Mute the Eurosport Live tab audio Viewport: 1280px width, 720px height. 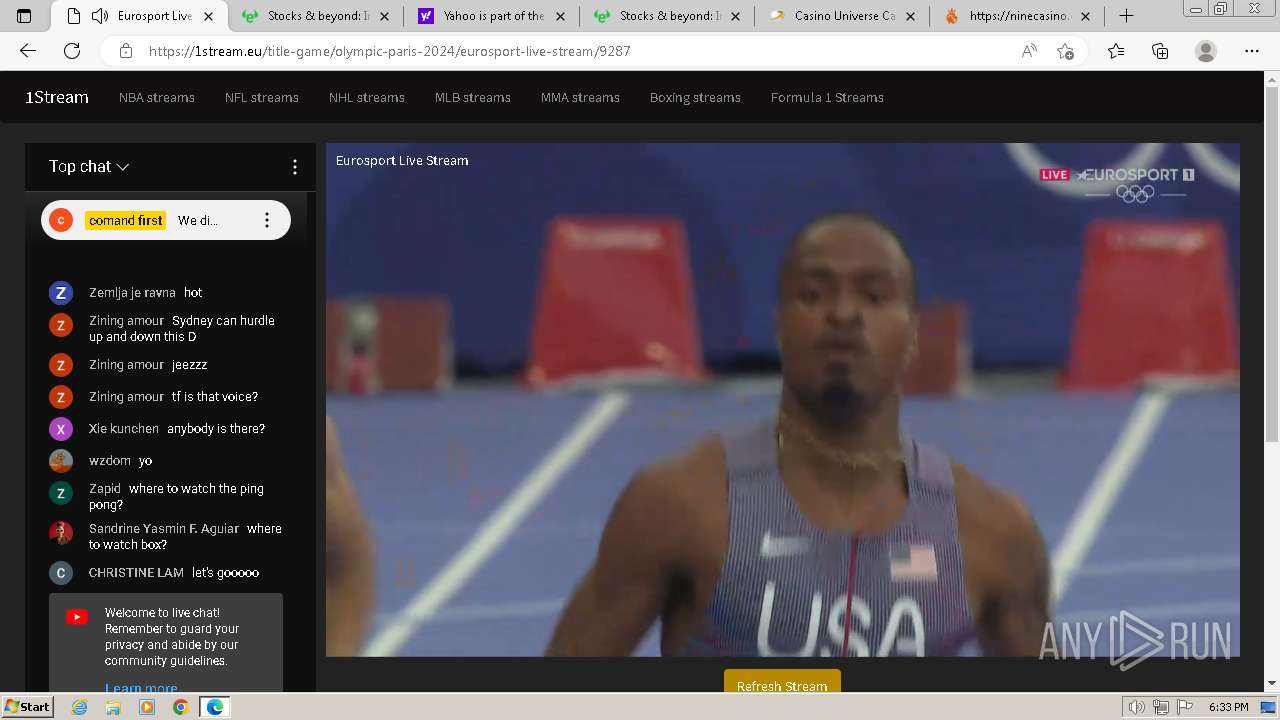[100, 16]
